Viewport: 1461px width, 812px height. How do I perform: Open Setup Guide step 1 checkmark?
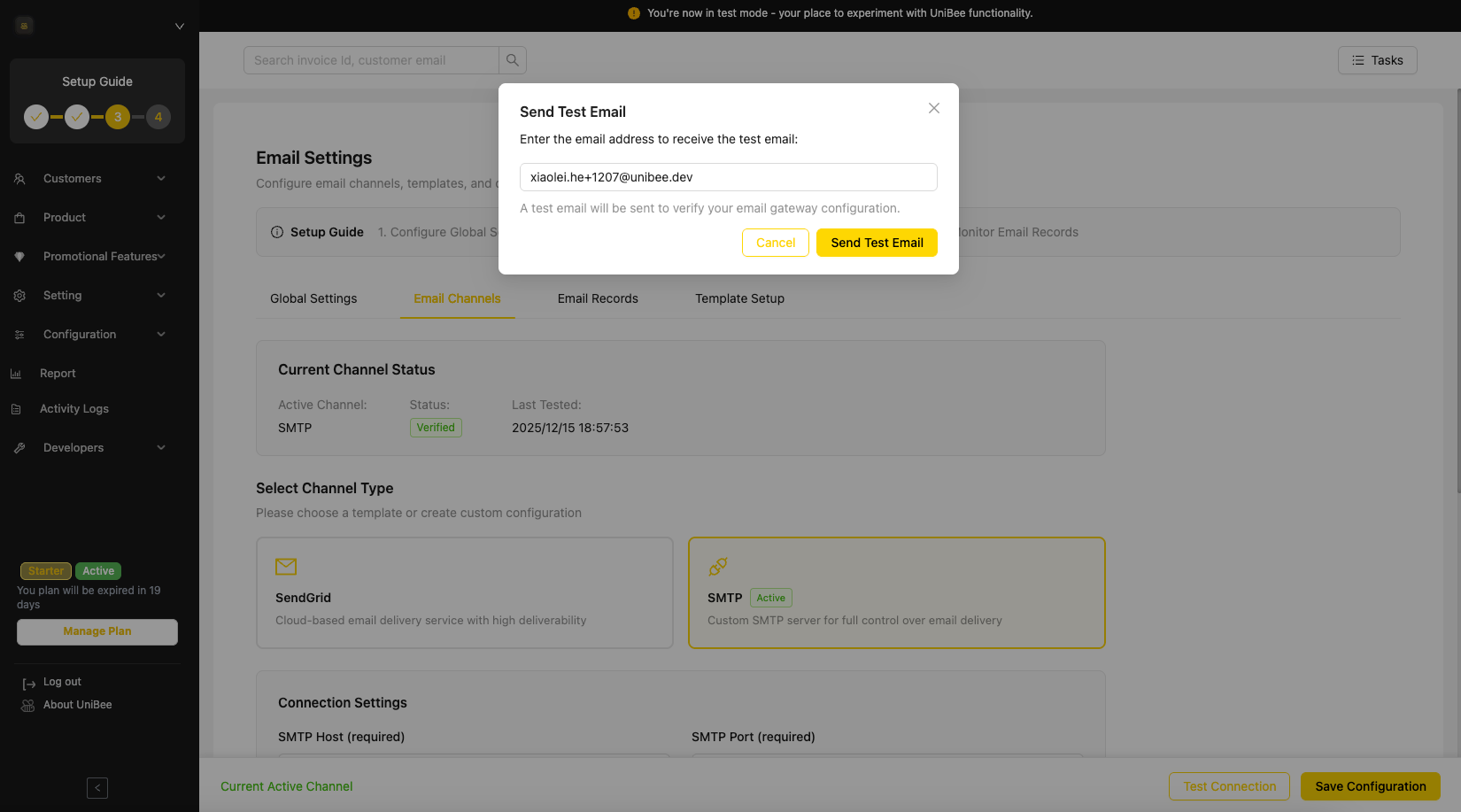tap(36, 117)
